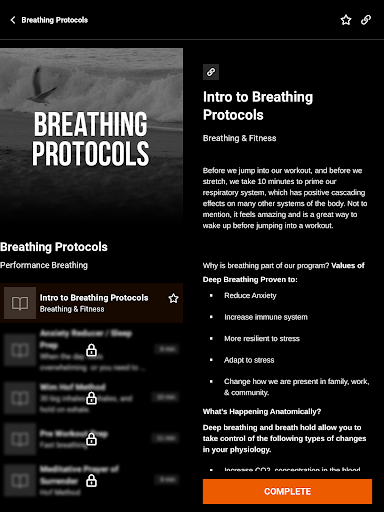The image size is (384, 512).
Task: Select the blurred Meditative Prayer of Surrender row
Action: [91, 480]
